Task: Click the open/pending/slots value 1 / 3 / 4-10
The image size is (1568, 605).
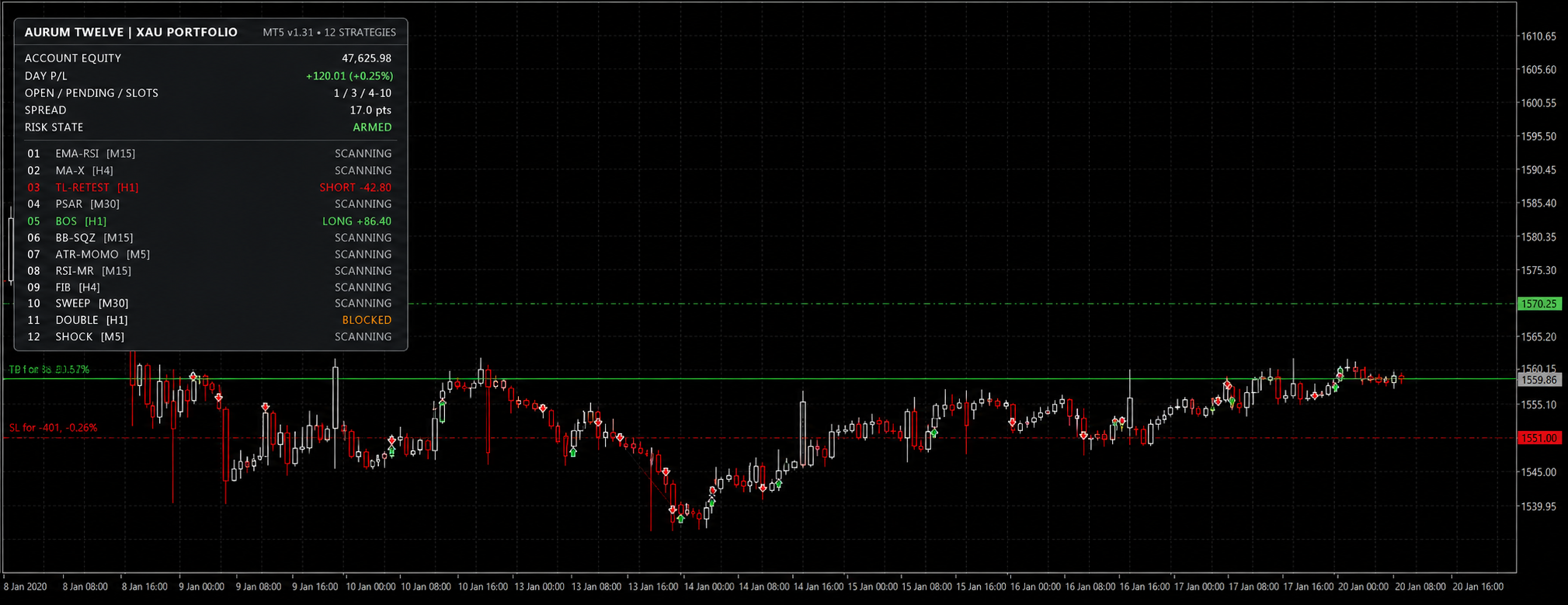Action: tap(363, 93)
